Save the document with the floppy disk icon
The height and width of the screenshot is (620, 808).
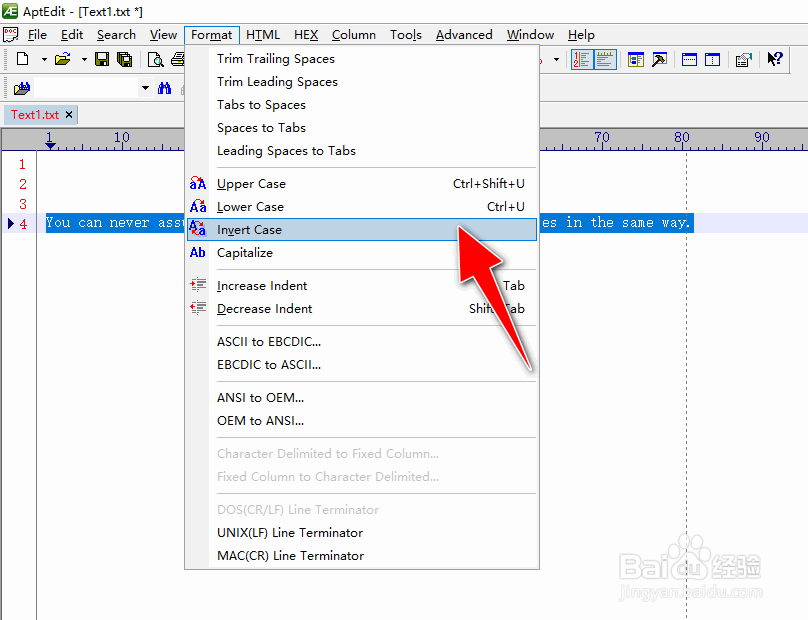tap(102, 59)
